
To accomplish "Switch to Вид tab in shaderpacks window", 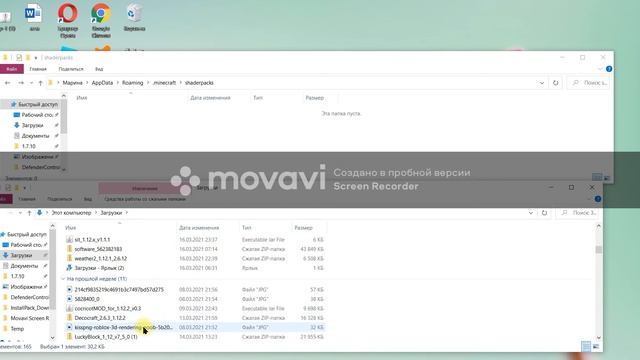I will (99, 69).
